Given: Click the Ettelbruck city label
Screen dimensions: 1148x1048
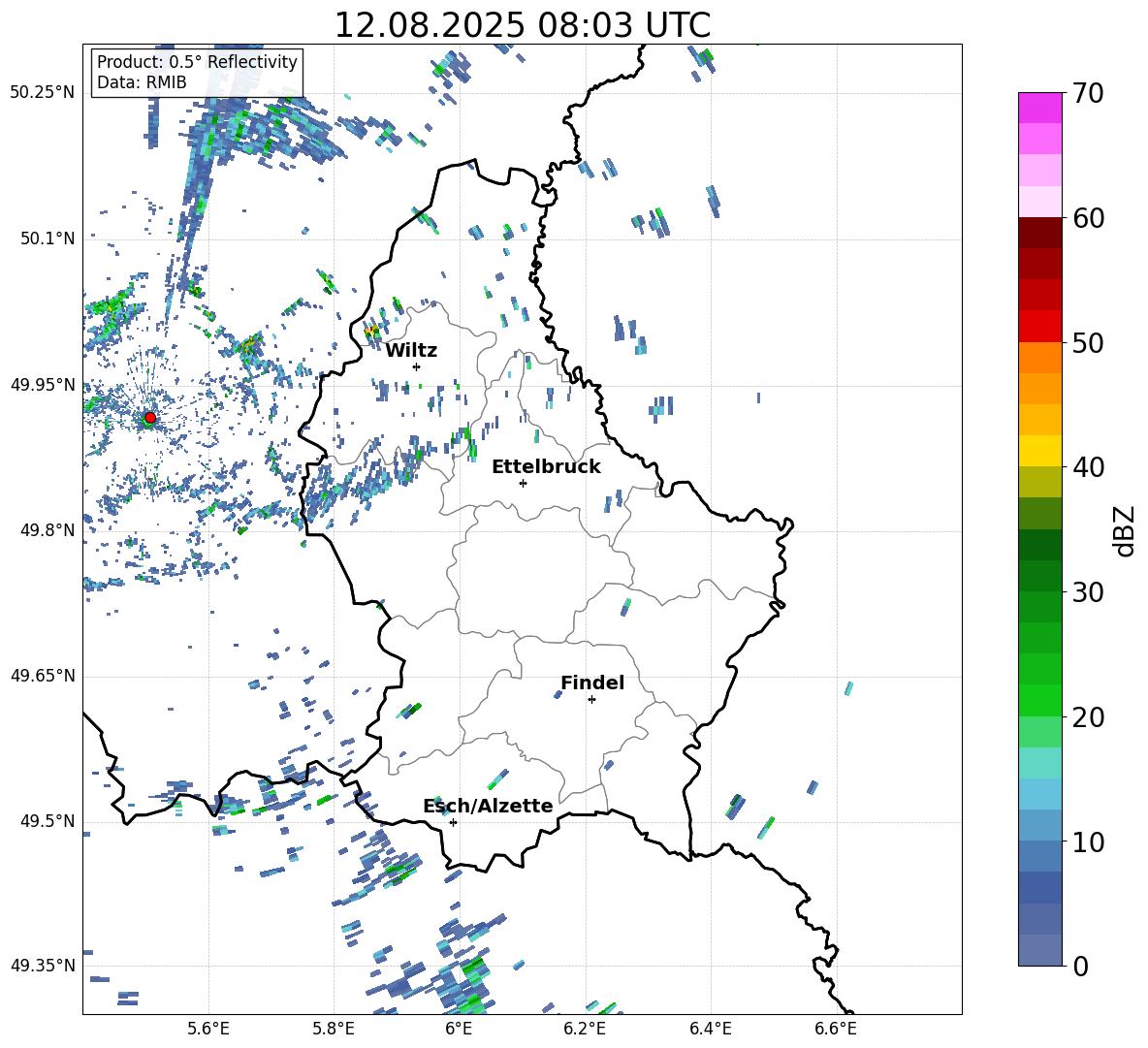Looking at the screenshot, I should 546,467.
